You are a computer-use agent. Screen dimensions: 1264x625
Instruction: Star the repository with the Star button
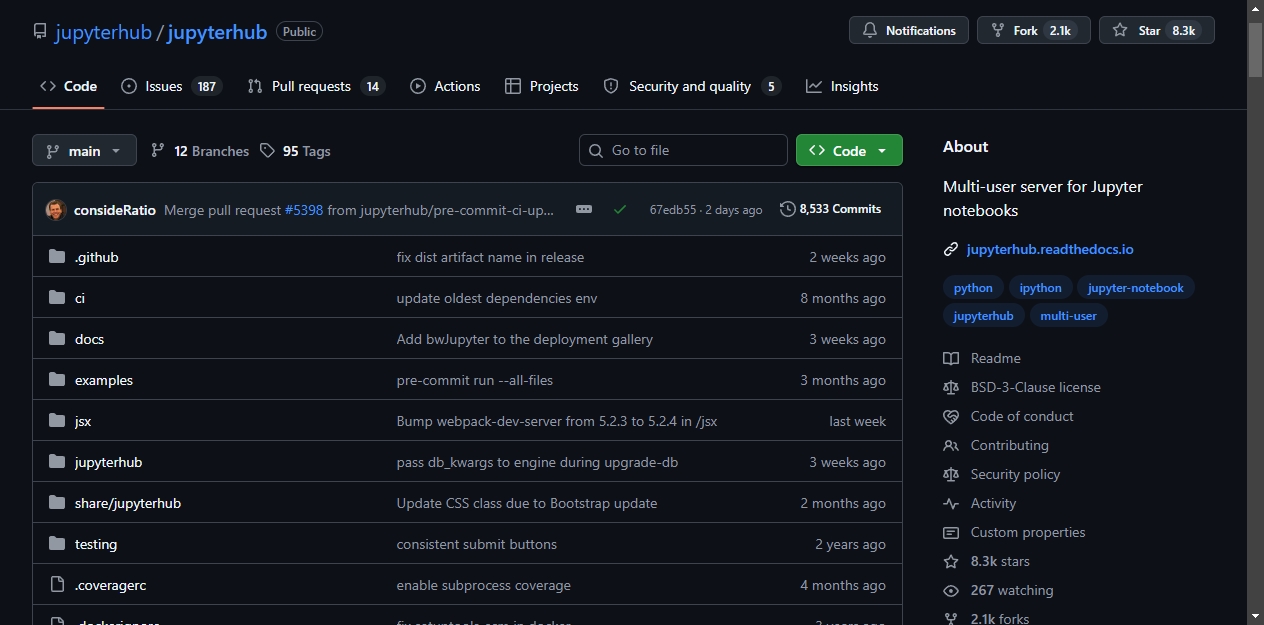[1157, 30]
